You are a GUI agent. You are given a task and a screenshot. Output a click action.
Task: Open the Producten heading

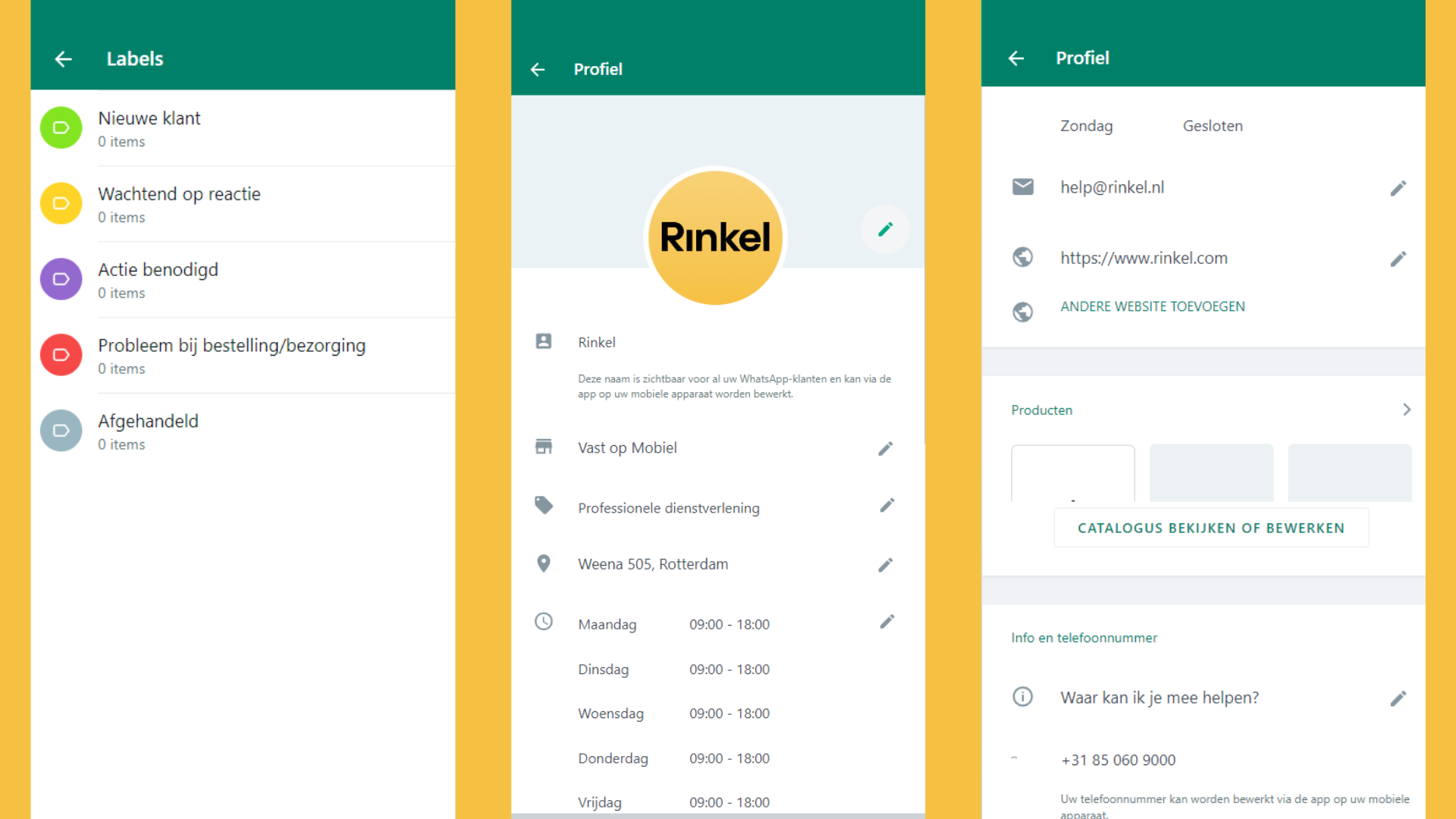[1042, 410]
